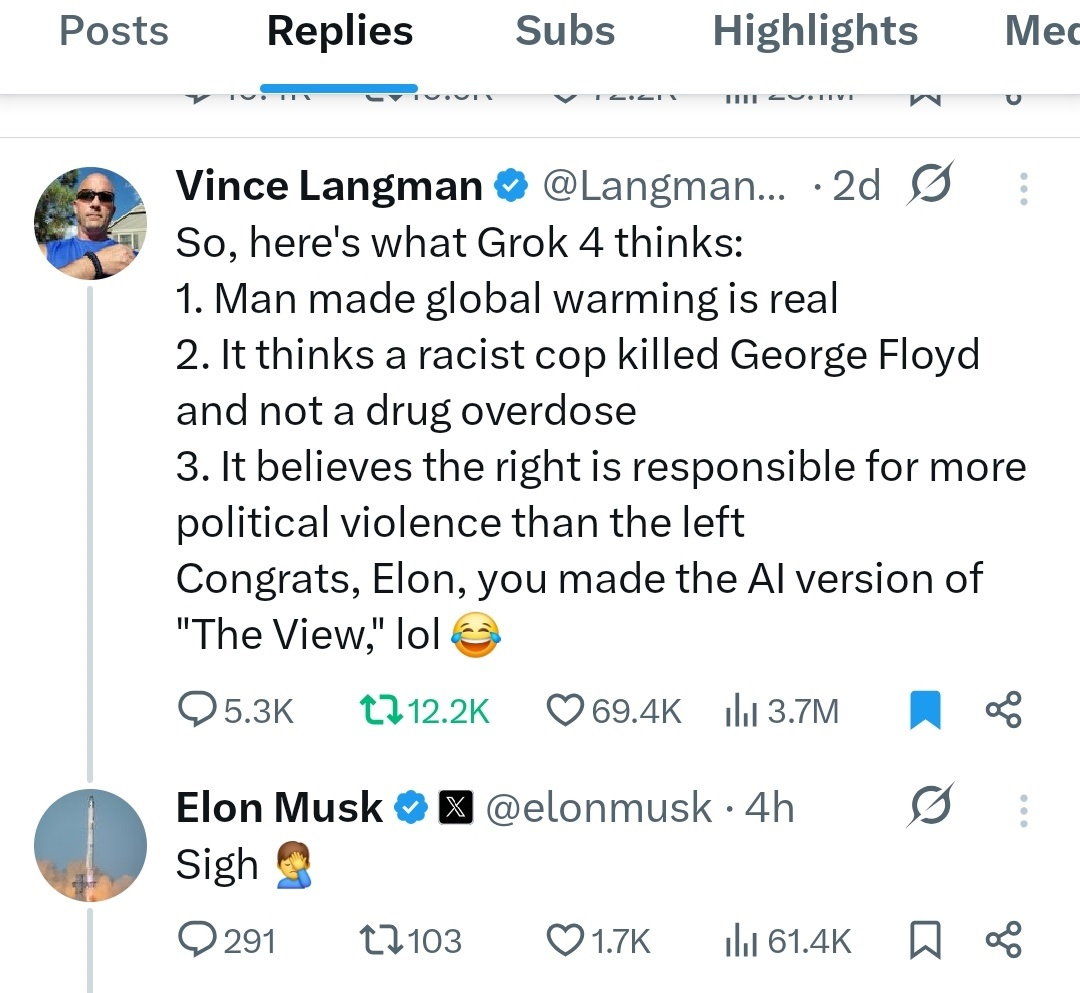The image size is (1080, 993).
Task: Switch to the Highlights tab
Action: pos(814,32)
